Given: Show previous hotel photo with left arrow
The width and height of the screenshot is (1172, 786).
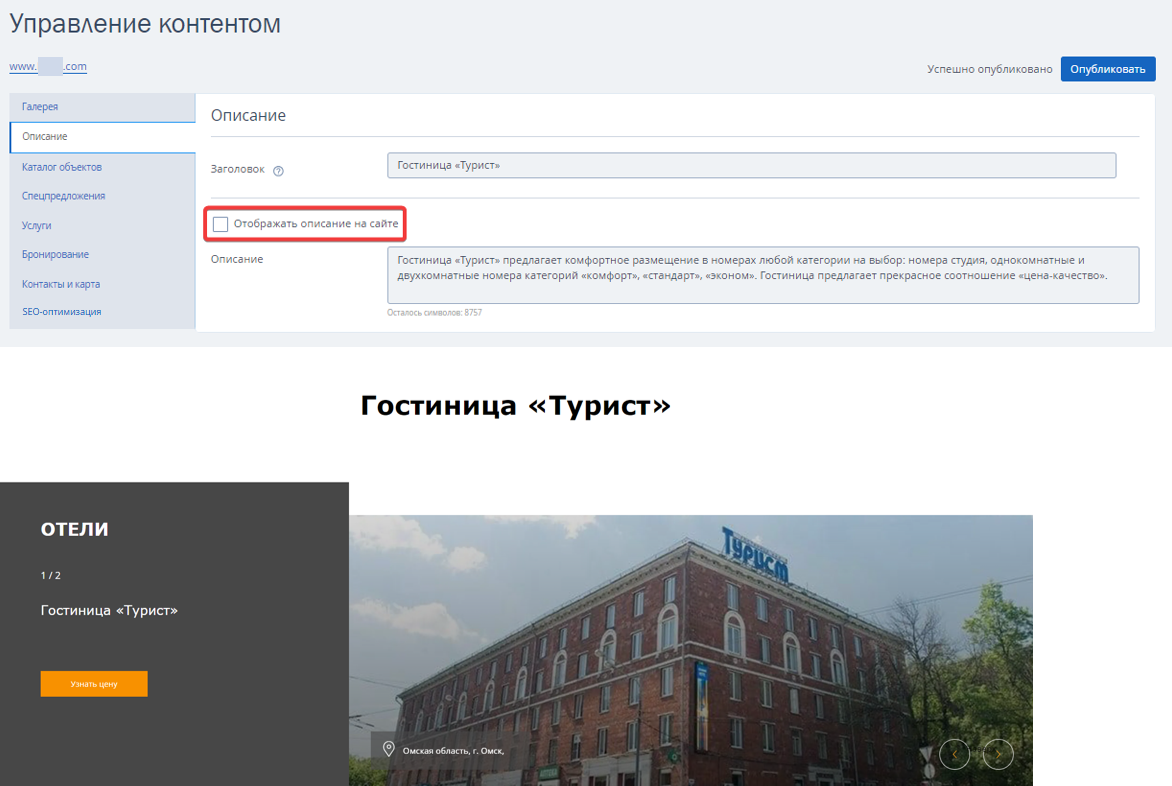Looking at the screenshot, I should tap(954, 754).
